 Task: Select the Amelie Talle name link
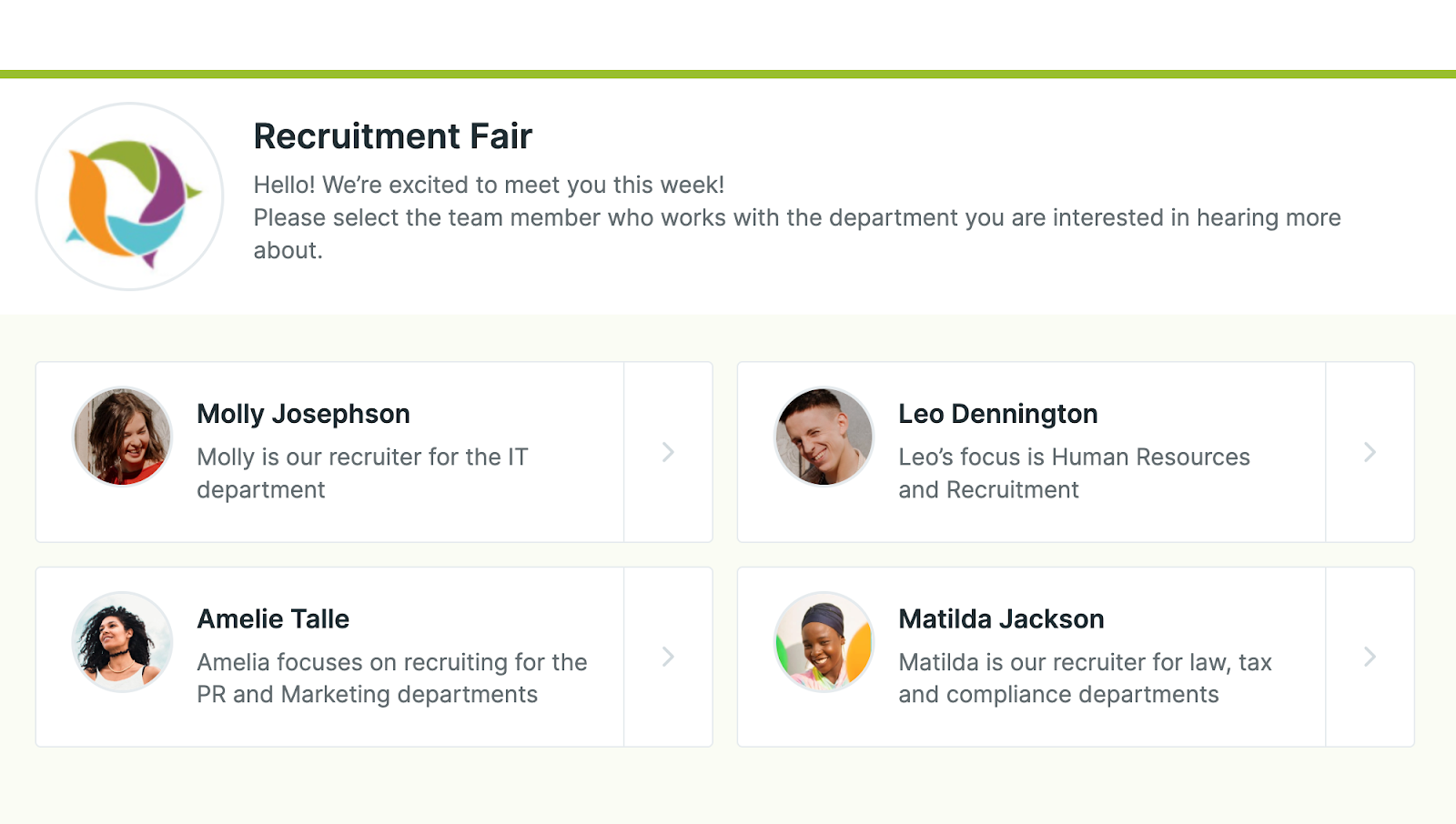[273, 619]
